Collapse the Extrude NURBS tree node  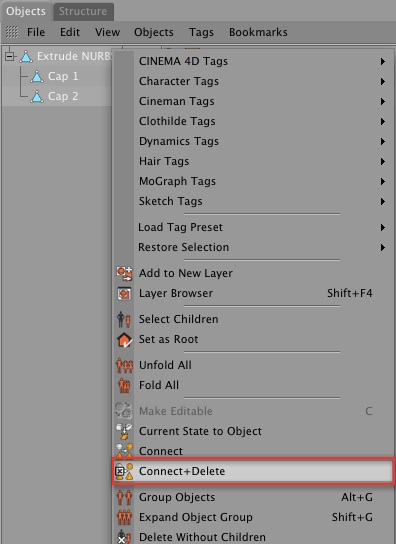(10, 56)
